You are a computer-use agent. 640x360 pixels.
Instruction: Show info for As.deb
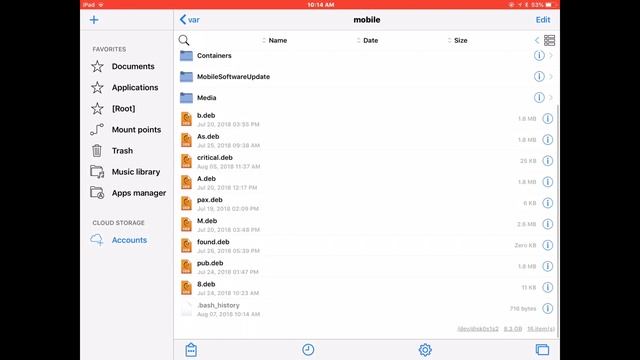547,140
